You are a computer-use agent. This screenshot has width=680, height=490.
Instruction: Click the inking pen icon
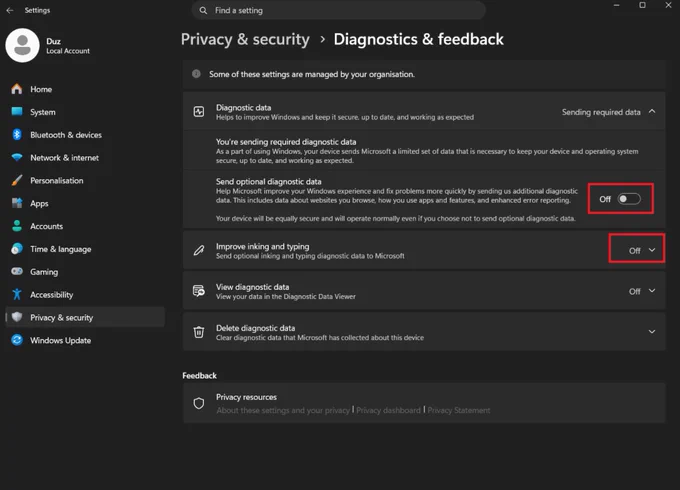click(x=199, y=250)
